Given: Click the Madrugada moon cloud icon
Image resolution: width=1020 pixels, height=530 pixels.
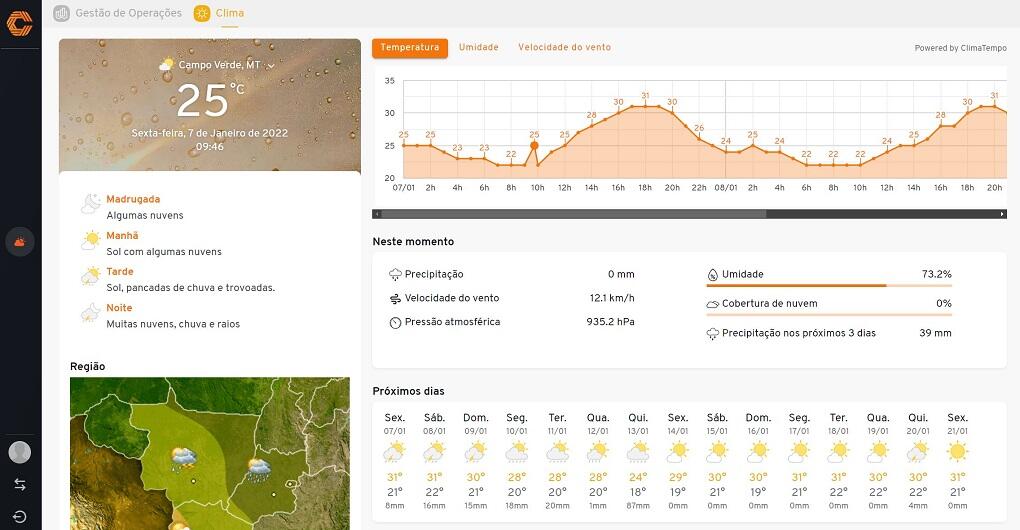Looking at the screenshot, I should (x=91, y=204).
